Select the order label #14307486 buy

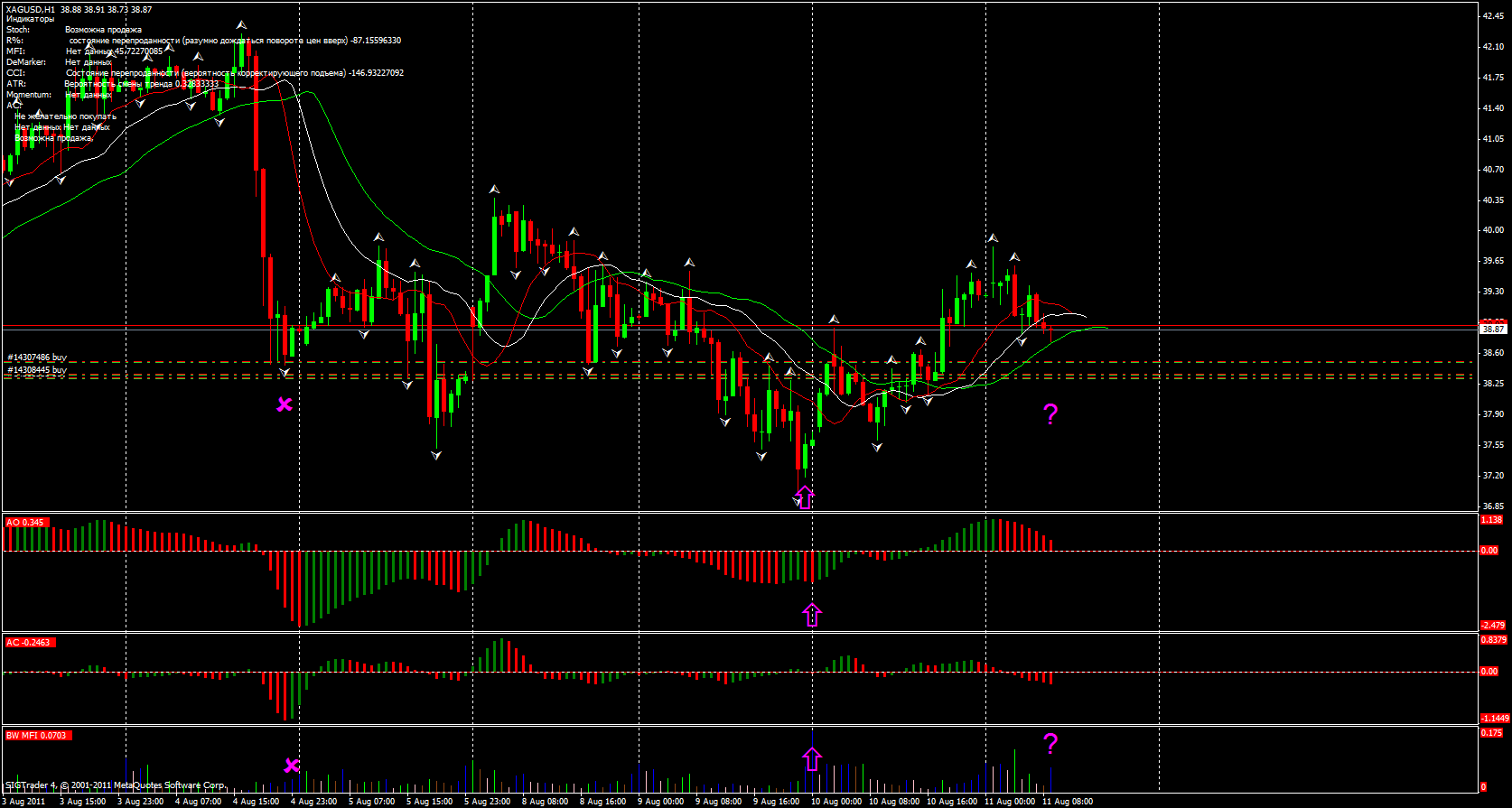37,358
